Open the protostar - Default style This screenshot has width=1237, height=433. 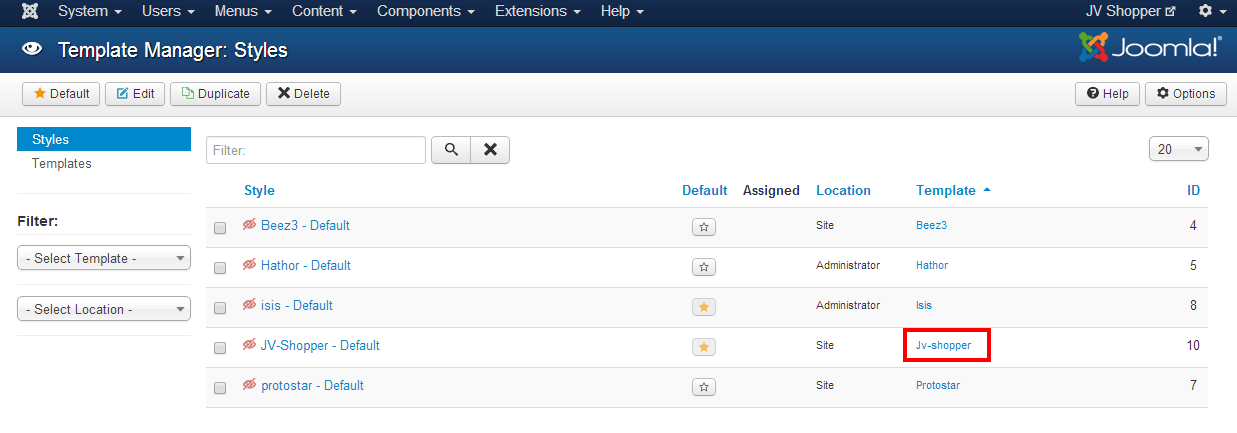click(312, 385)
